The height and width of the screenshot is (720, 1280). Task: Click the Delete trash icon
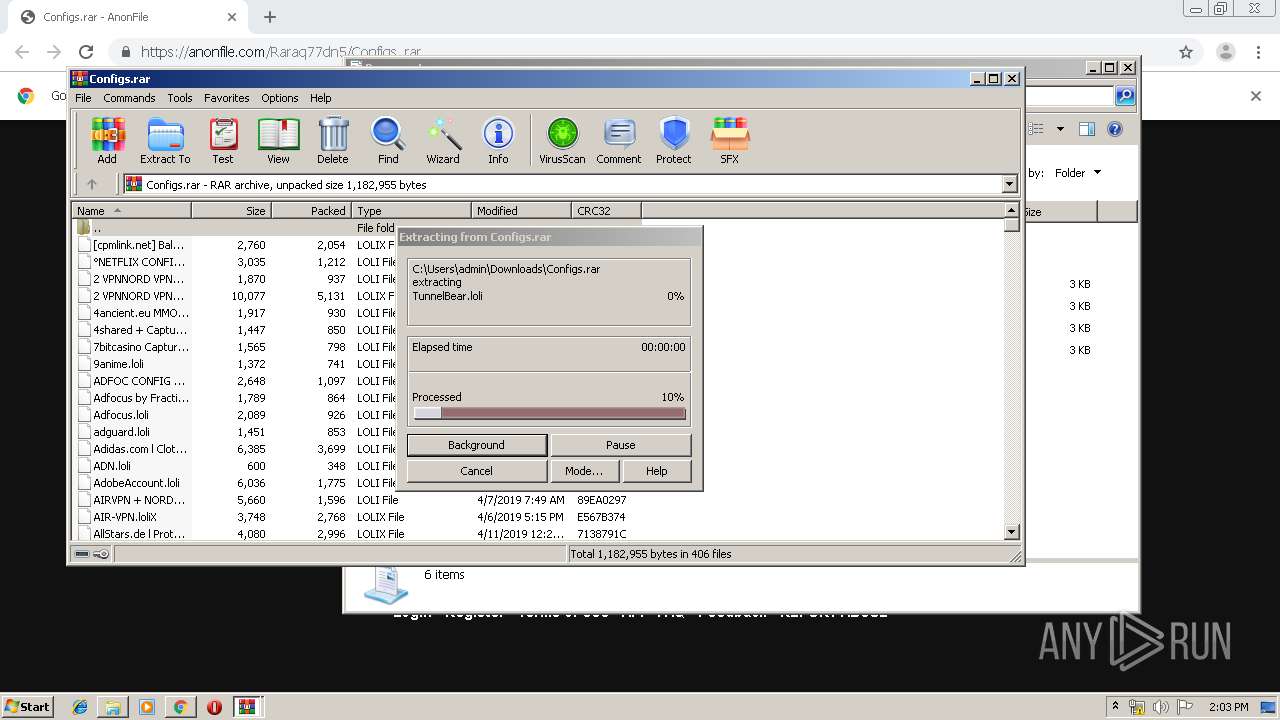(x=333, y=141)
